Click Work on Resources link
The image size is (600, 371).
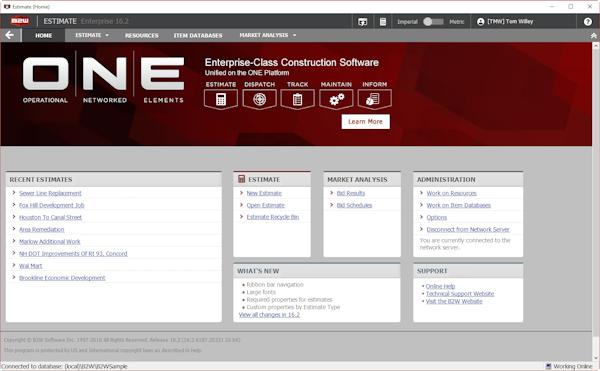(452, 193)
